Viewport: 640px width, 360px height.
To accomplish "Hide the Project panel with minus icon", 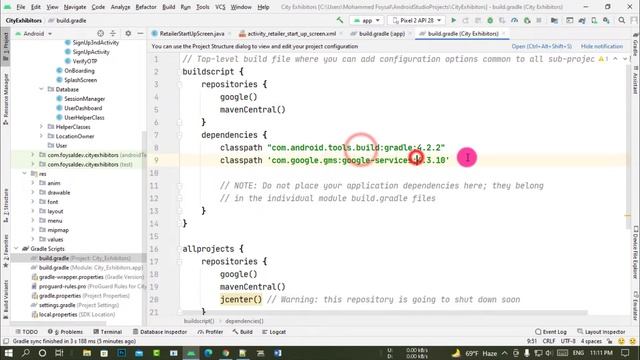I will (x=140, y=33).
